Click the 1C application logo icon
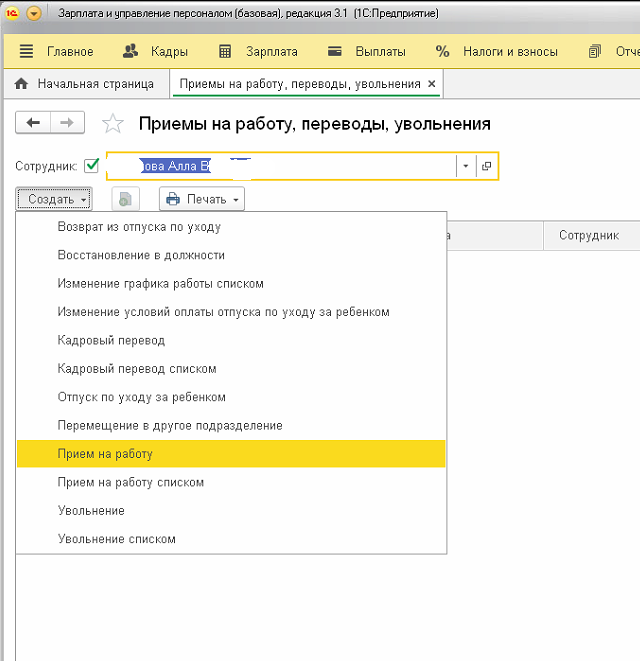Image resolution: width=640 pixels, height=661 pixels. [12, 13]
